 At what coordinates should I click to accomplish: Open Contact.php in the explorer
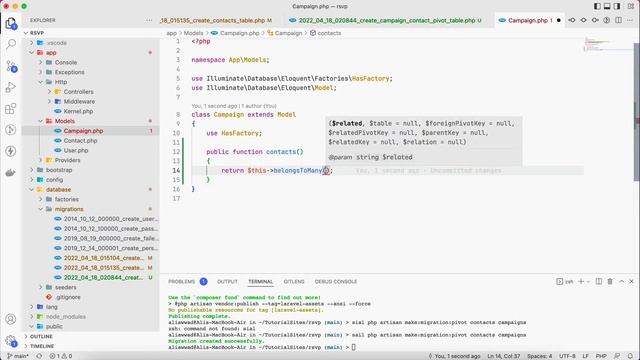(x=80, y=141)
